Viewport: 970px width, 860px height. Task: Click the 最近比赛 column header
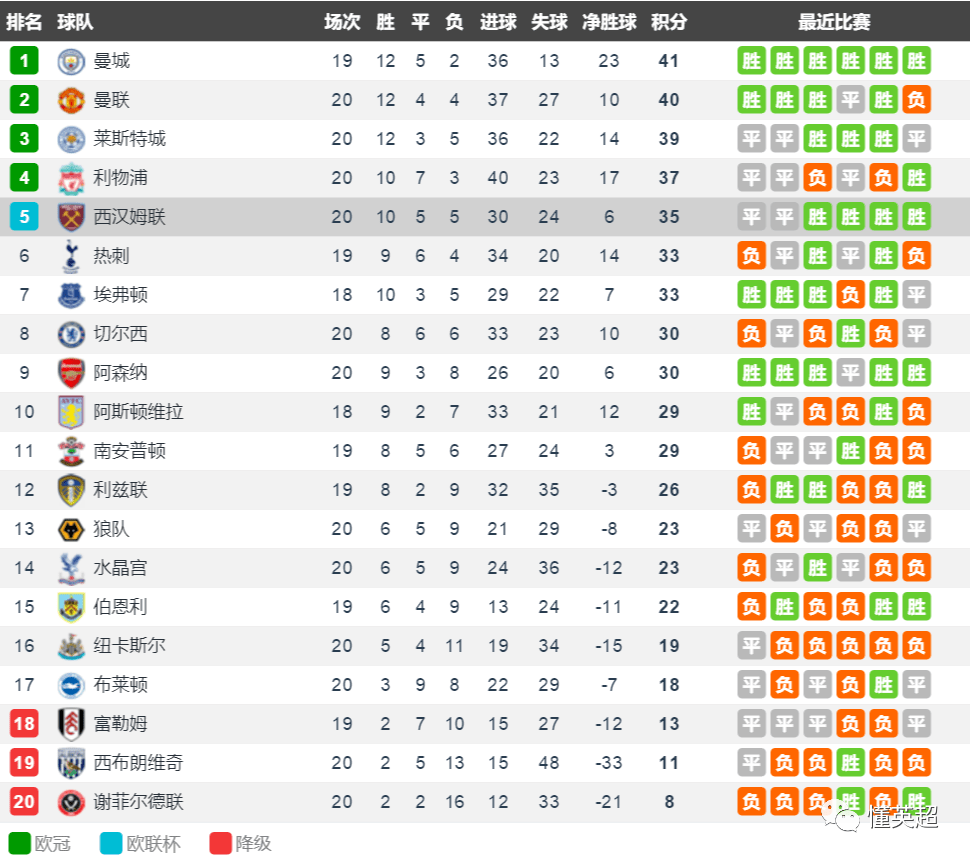tap(834, 22)
